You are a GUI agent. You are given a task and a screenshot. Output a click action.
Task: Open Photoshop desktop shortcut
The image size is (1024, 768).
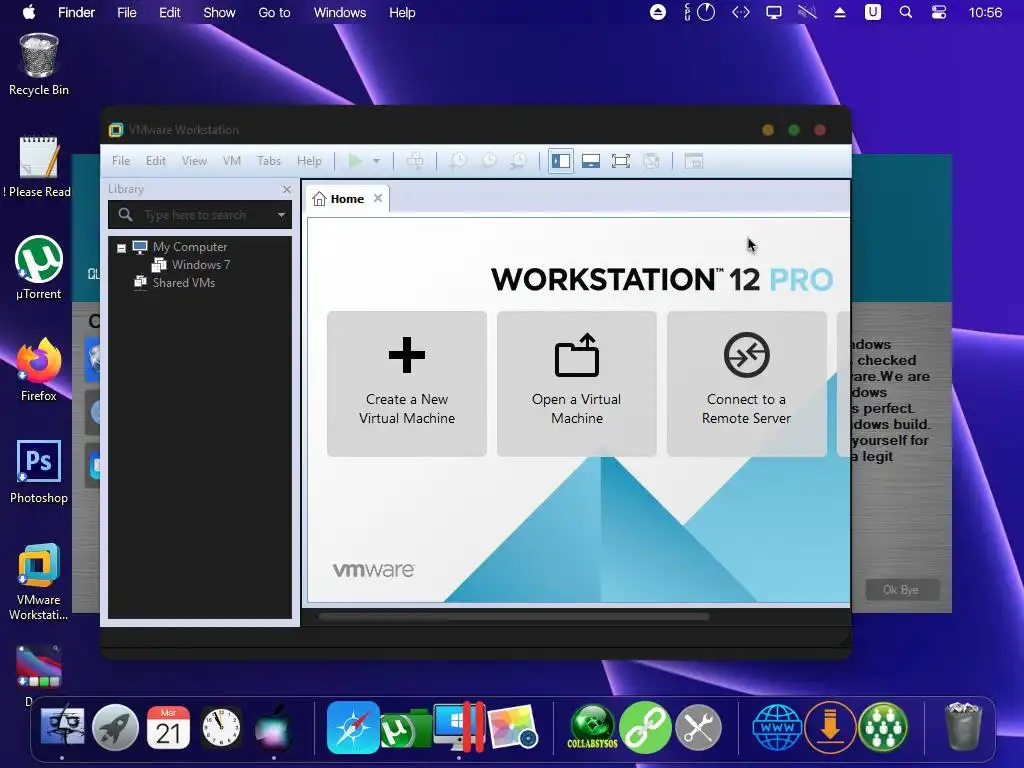(39, 472)
